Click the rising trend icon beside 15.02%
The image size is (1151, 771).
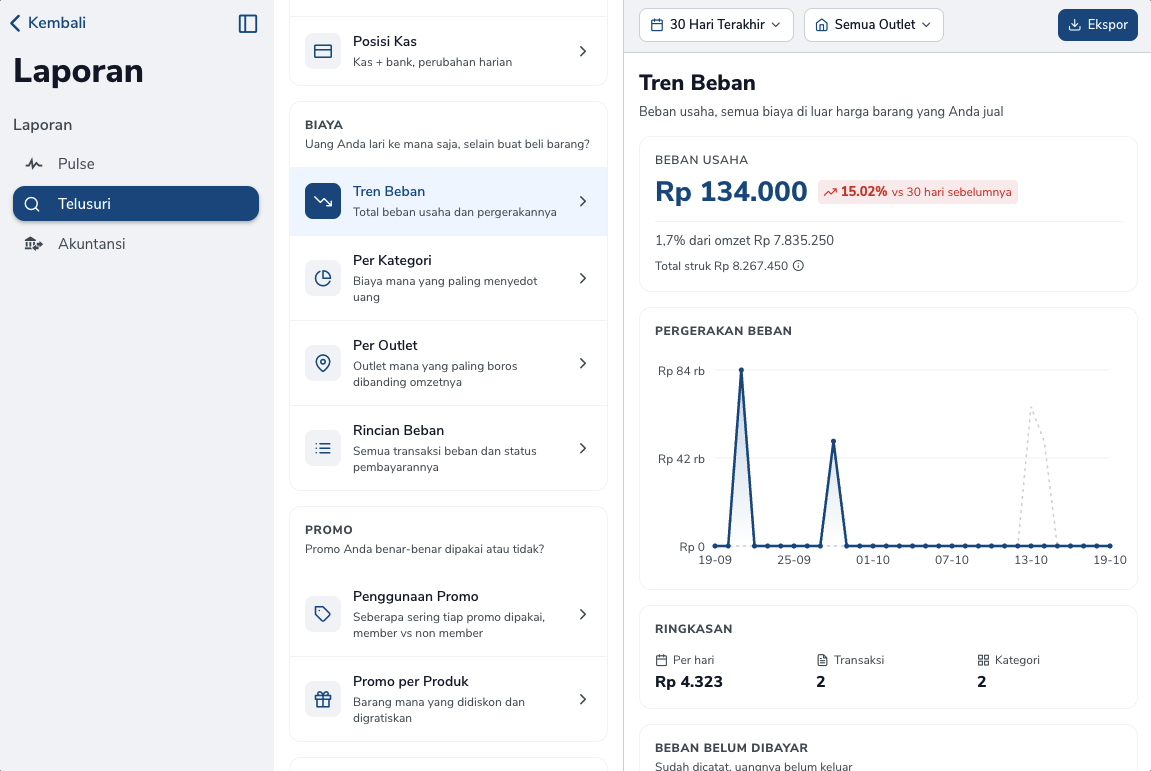[x=830, y=192]
